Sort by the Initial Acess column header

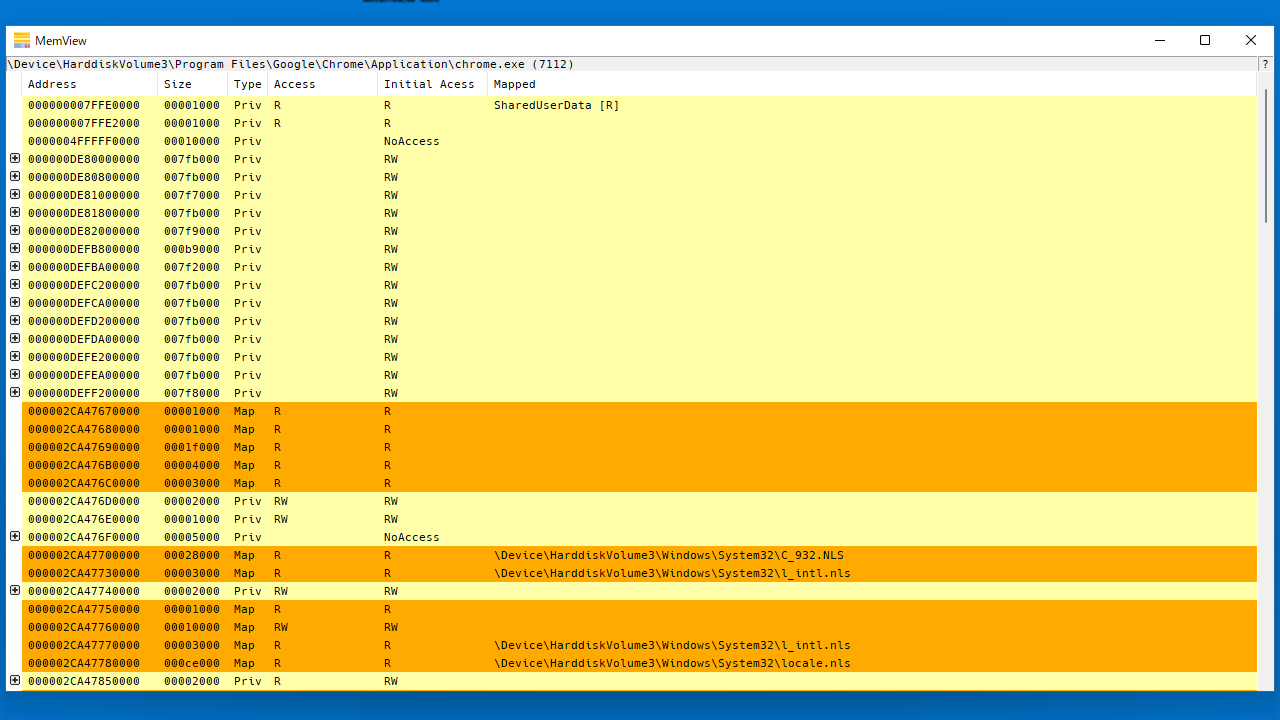coord(433,84)
